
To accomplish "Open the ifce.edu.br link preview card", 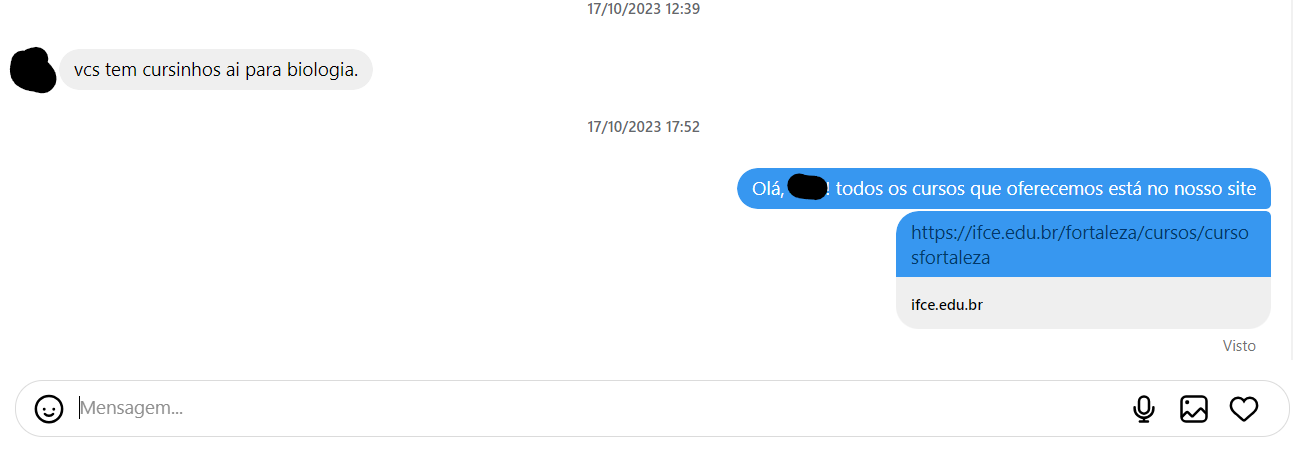I will point(1083,303).
